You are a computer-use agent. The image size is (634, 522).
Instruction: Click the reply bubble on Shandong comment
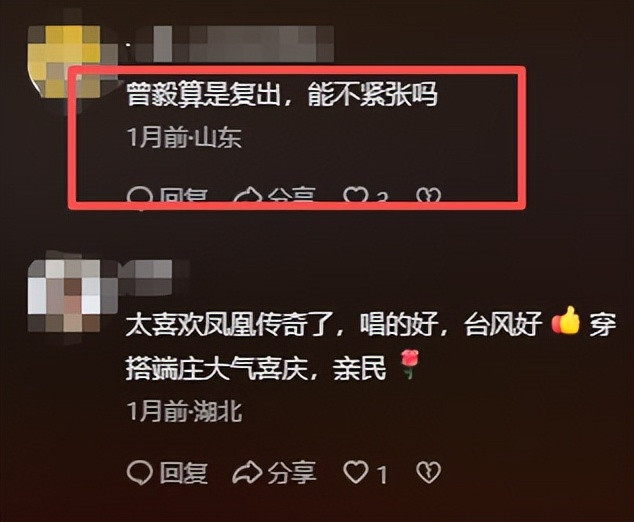pyautogui.click(x=139, y=195)
